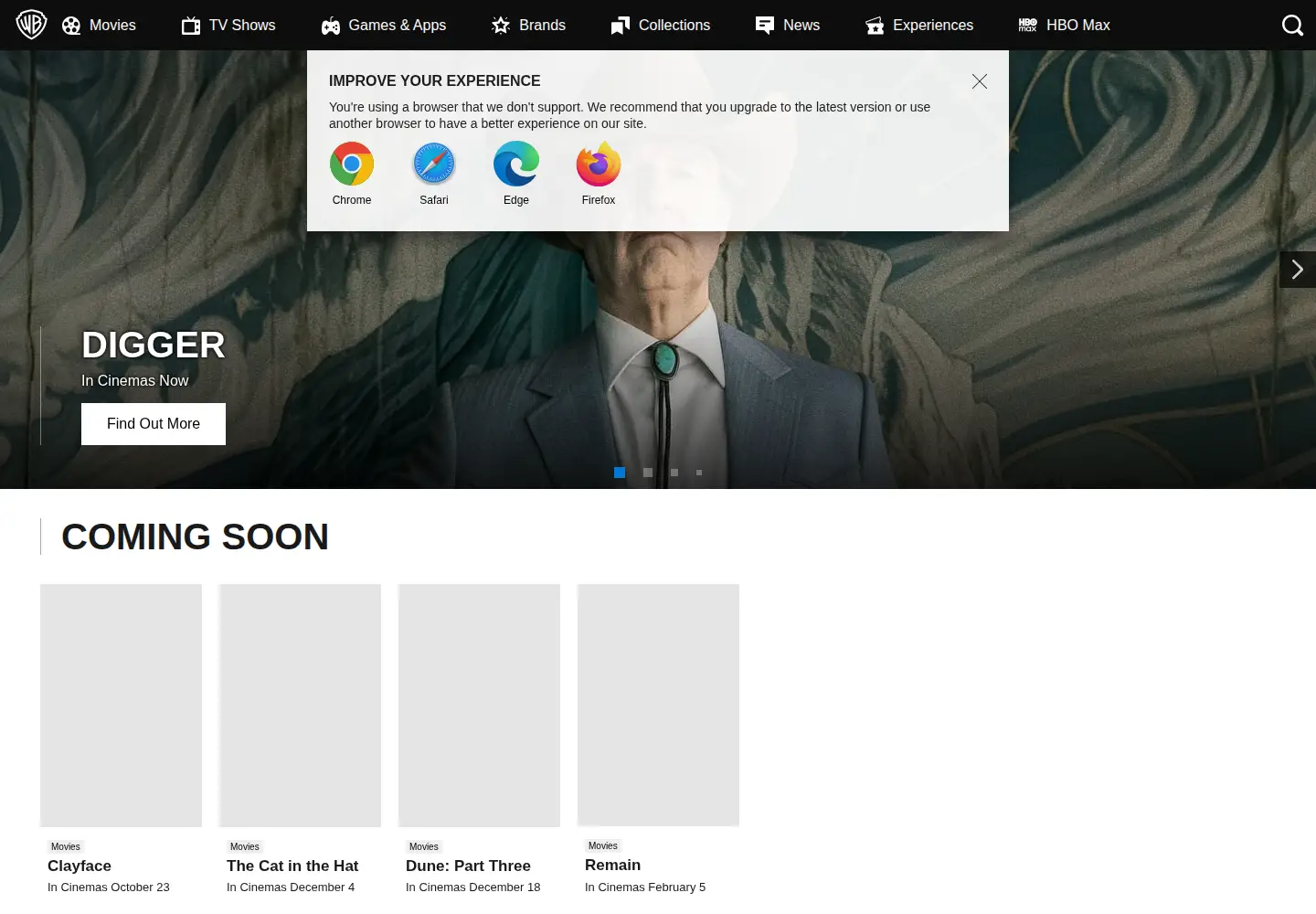Advance the hero carousel with next arrow

pyautogui.click(x=1298, y=270)
